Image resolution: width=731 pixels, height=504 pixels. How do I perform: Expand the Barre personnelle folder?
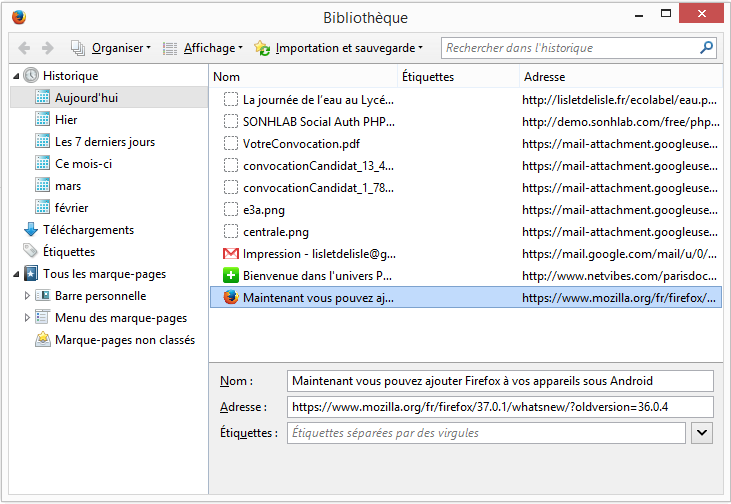point(28,296)
